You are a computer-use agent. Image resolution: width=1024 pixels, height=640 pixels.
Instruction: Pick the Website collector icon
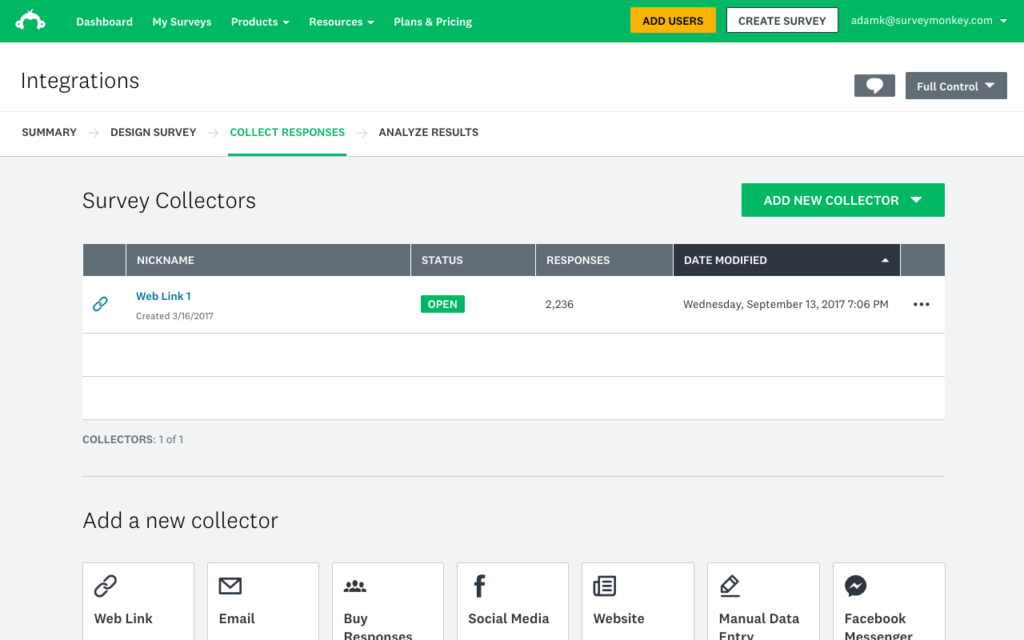tap(604, 586)
